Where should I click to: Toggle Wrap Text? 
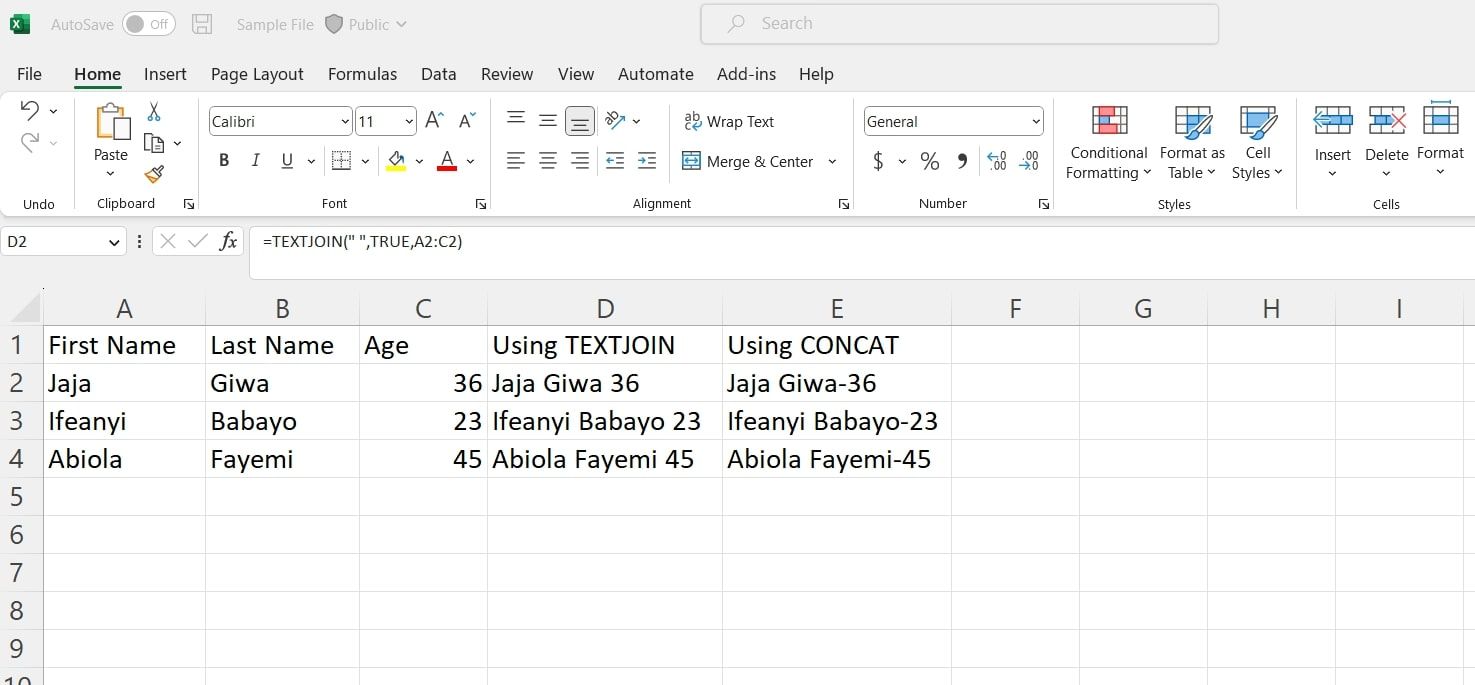(x=729, y=122)
